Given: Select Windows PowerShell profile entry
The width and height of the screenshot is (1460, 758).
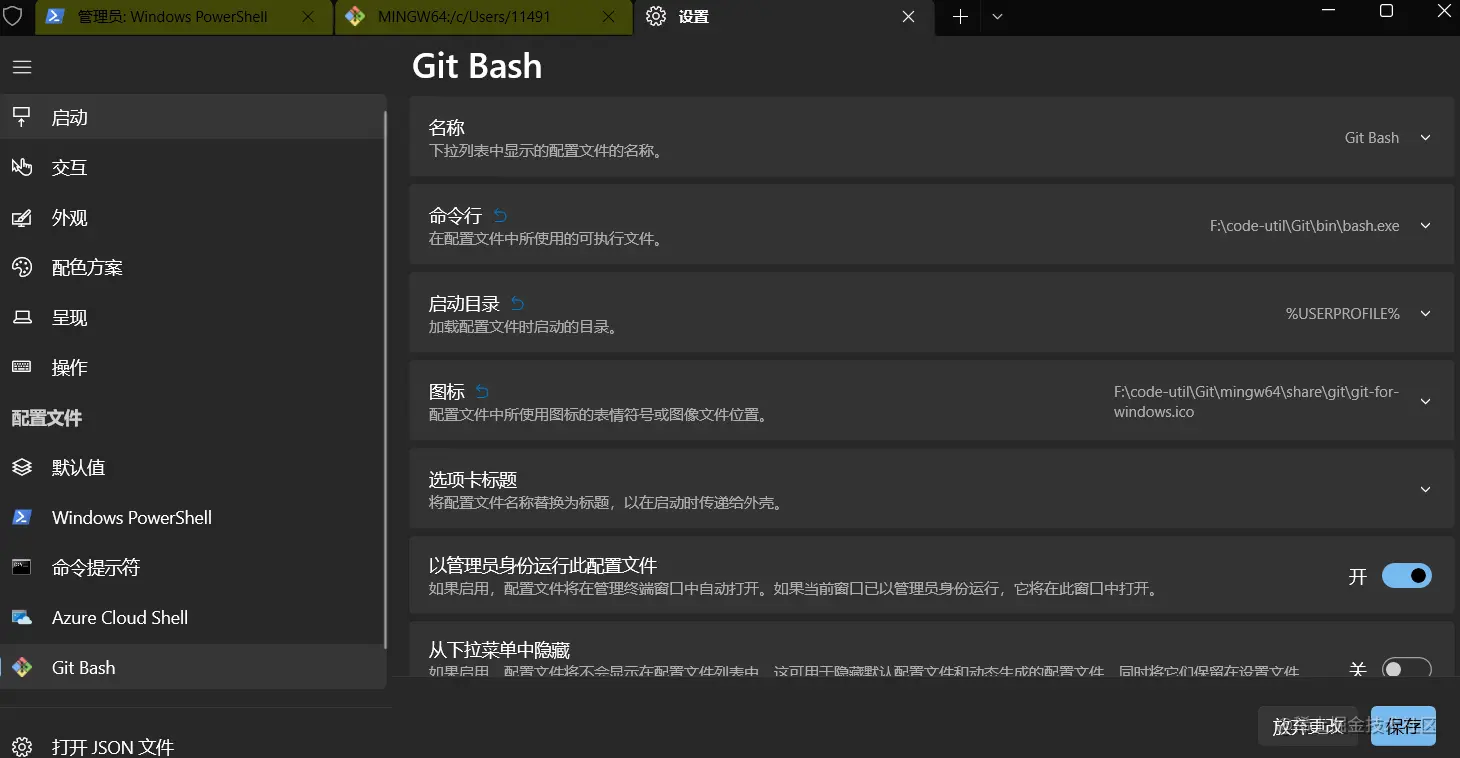Looking at the screenshot, I should [193, 517].
